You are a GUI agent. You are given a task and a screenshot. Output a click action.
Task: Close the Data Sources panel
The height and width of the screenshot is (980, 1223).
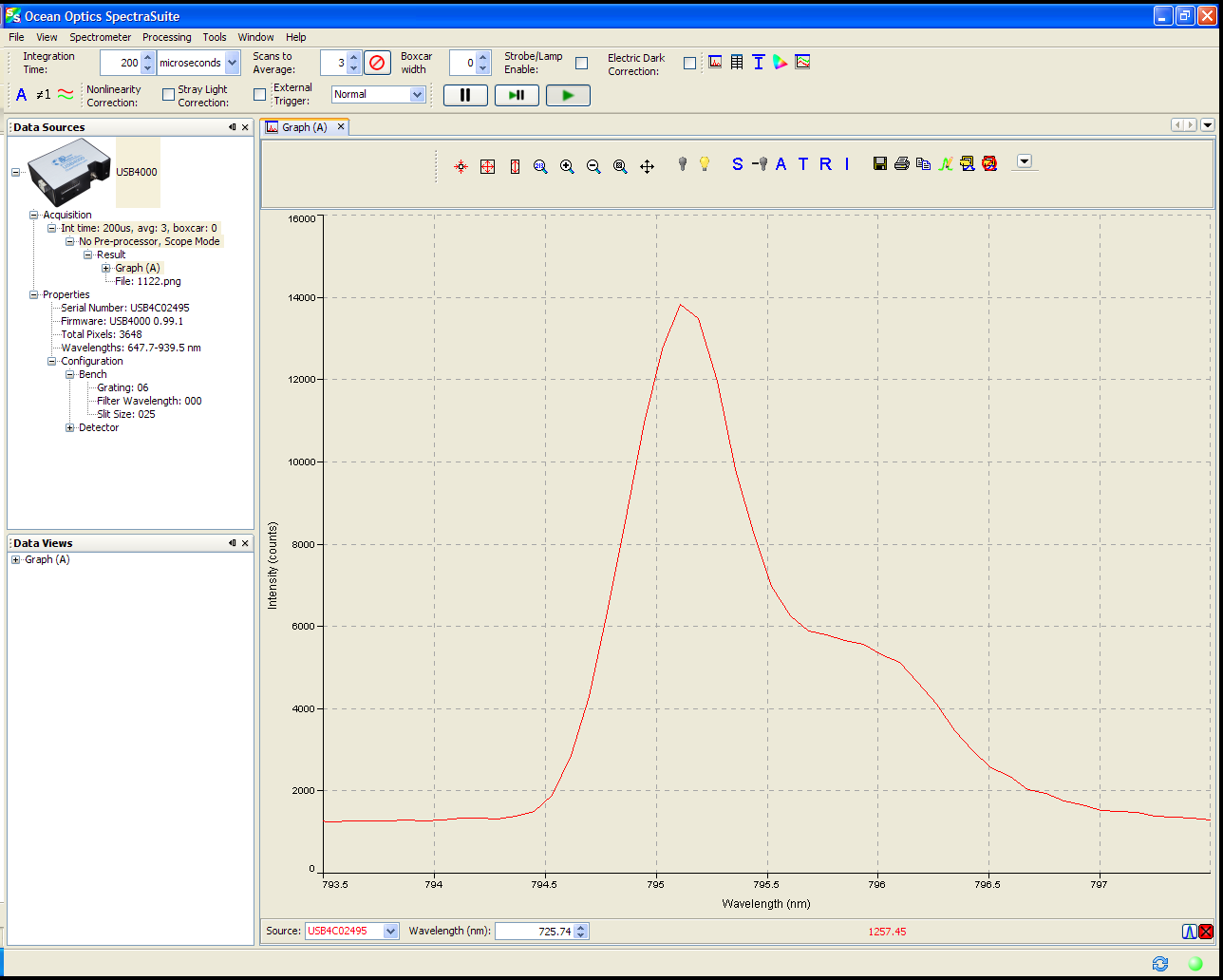245,127
